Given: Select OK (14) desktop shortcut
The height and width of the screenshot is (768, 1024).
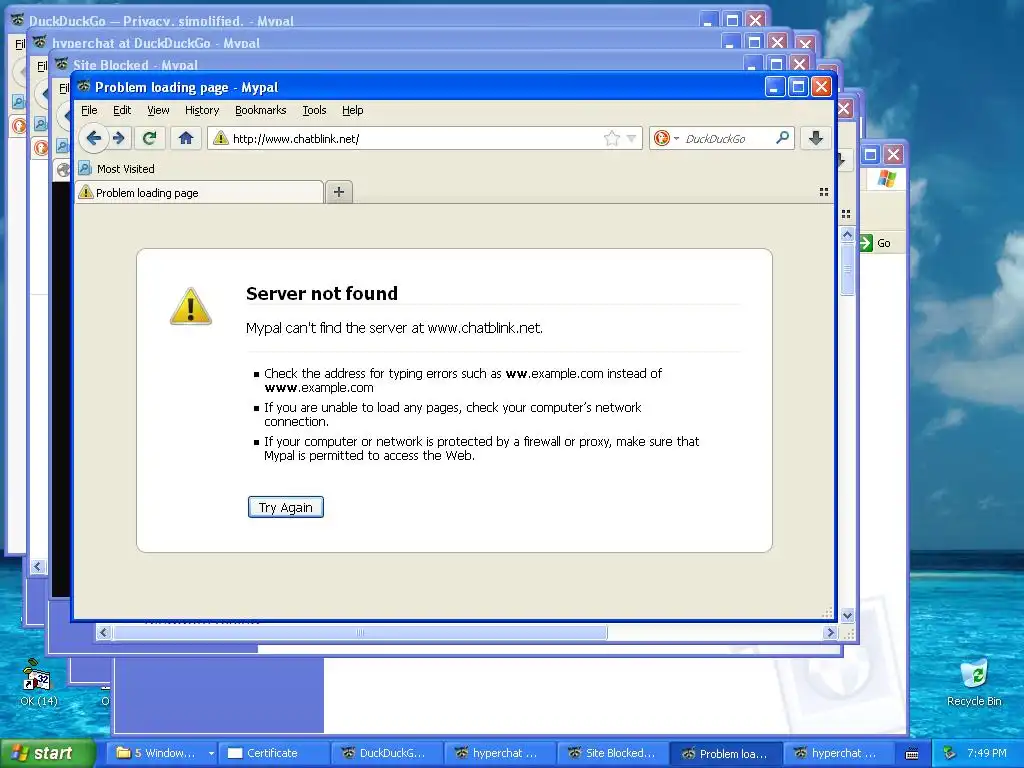Looking at the screenshot, I should click(x=39, y=683).
